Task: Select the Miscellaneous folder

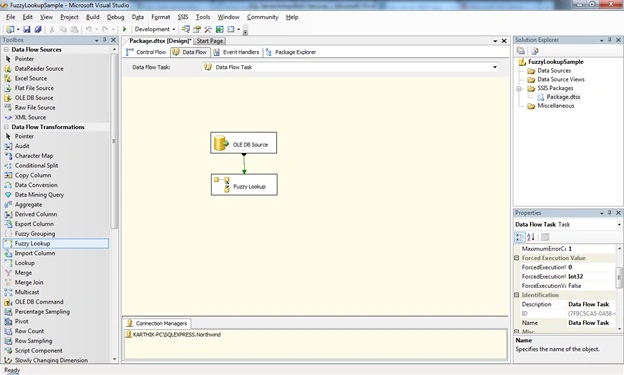Action: (556, 106)
